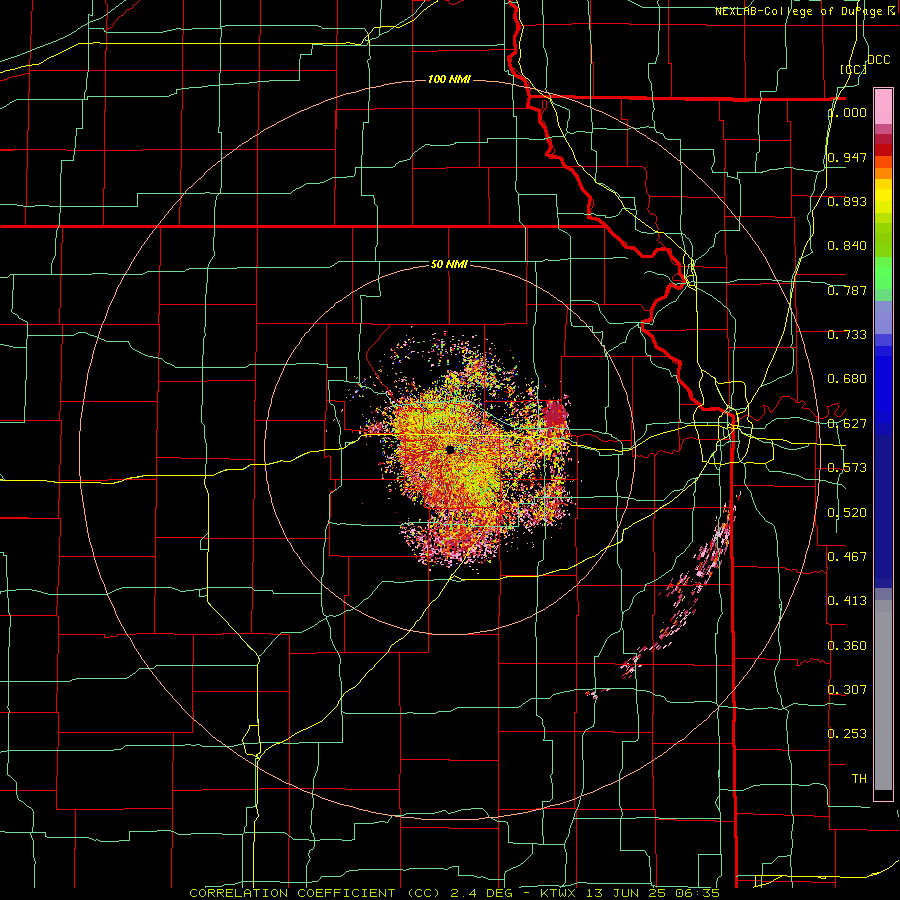Viewport: 900px width, 900px height.
Task: Click the 0.840 color scale value
Action: click(847, 246)
